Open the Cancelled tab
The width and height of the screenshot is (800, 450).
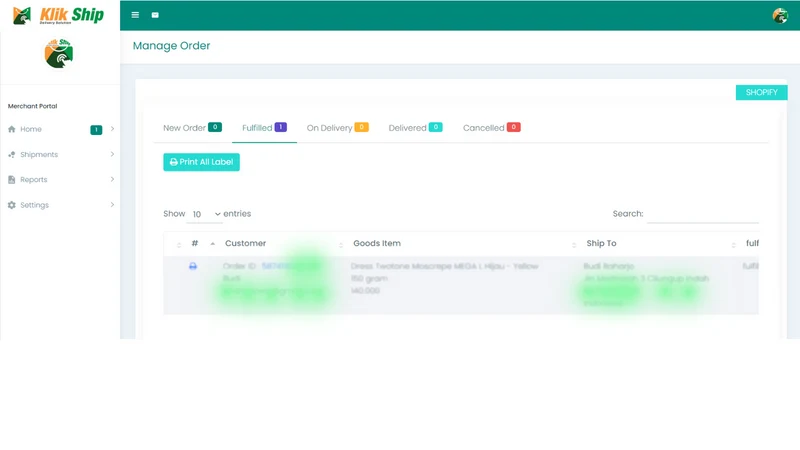point(491,128)
